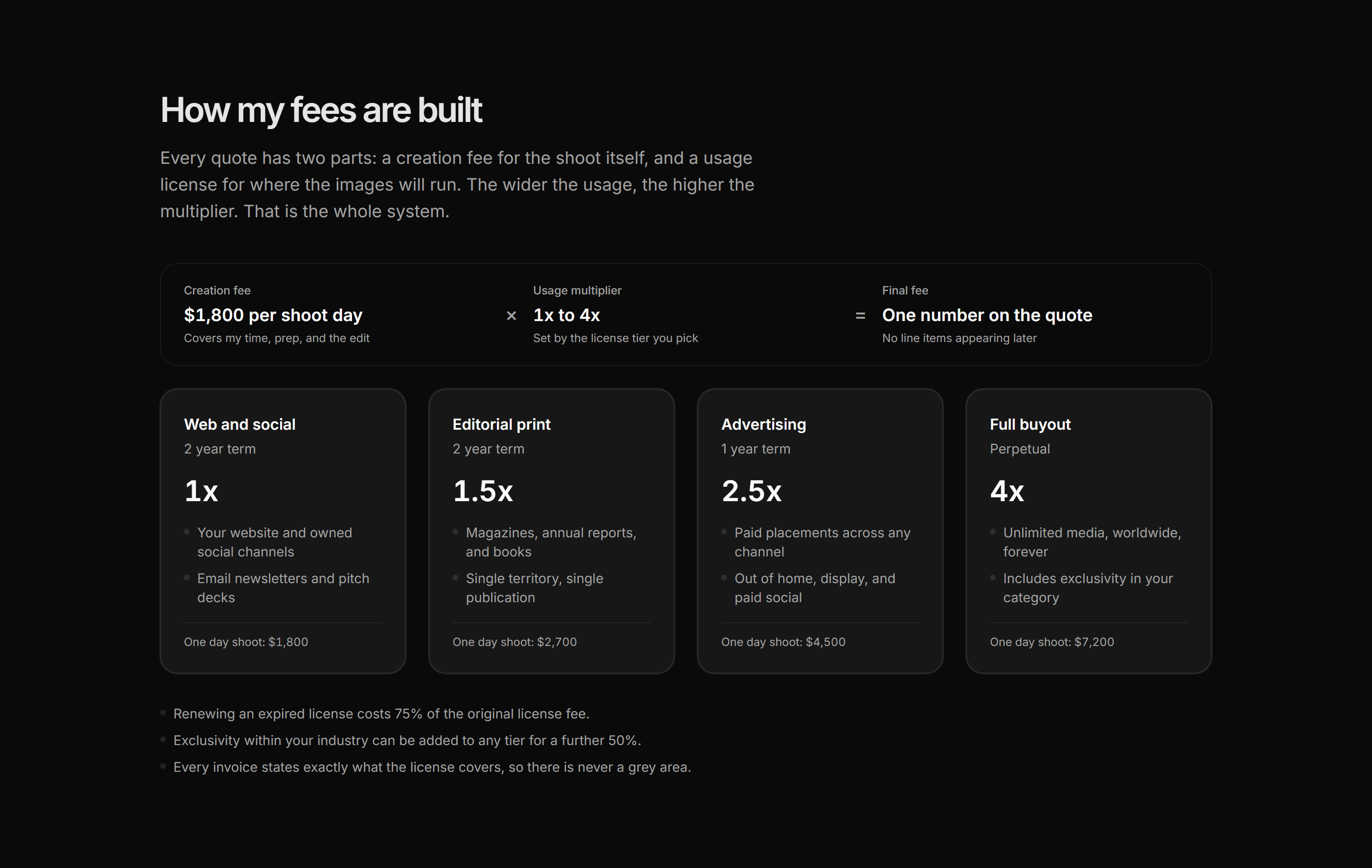Click the multiplication sign in the fee formula
Image resolution: width=1372 pixels, height=868 pixels.
pos(511,316)
